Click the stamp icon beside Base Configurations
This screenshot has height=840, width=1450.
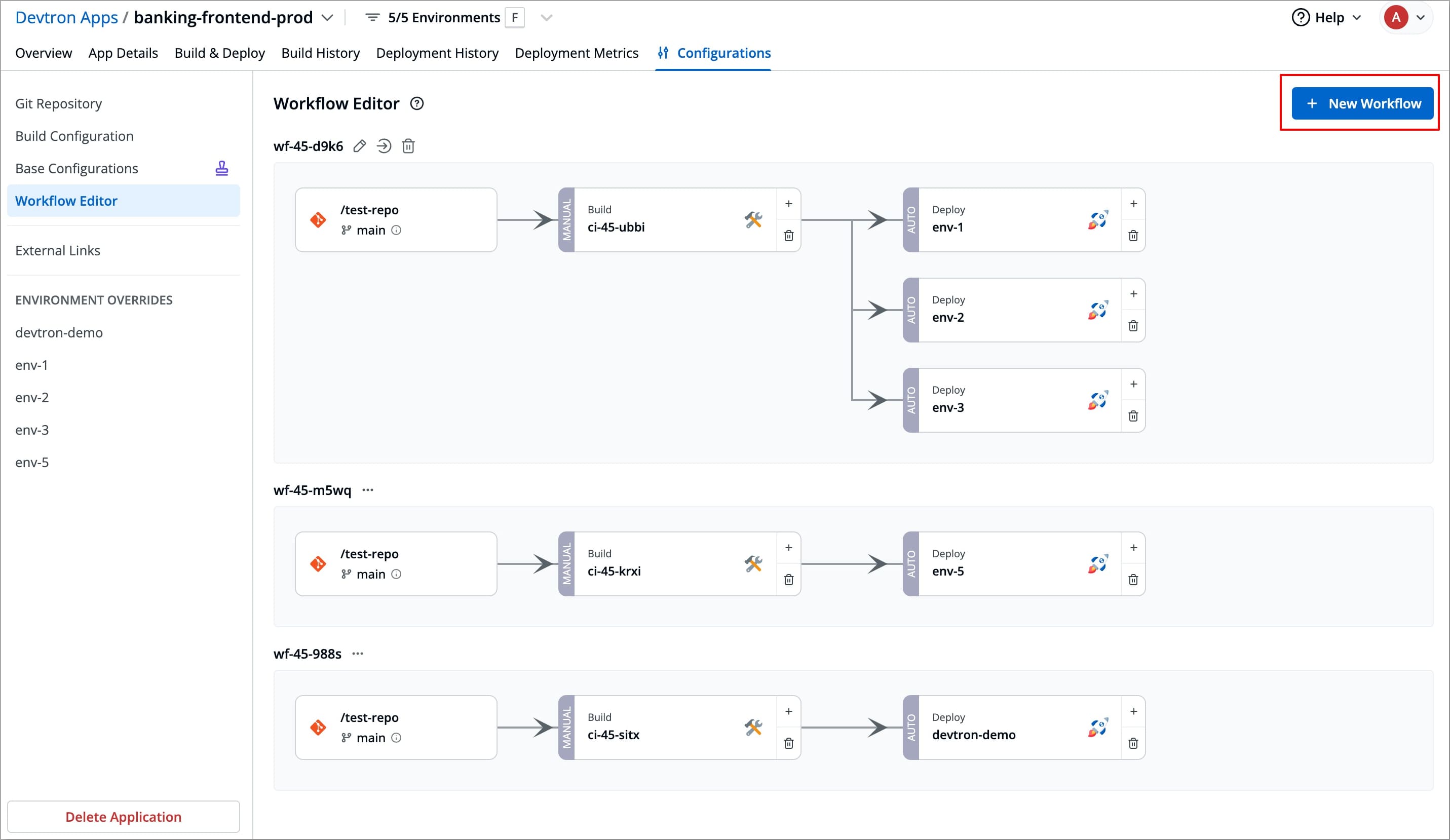(x=222, y=168)
